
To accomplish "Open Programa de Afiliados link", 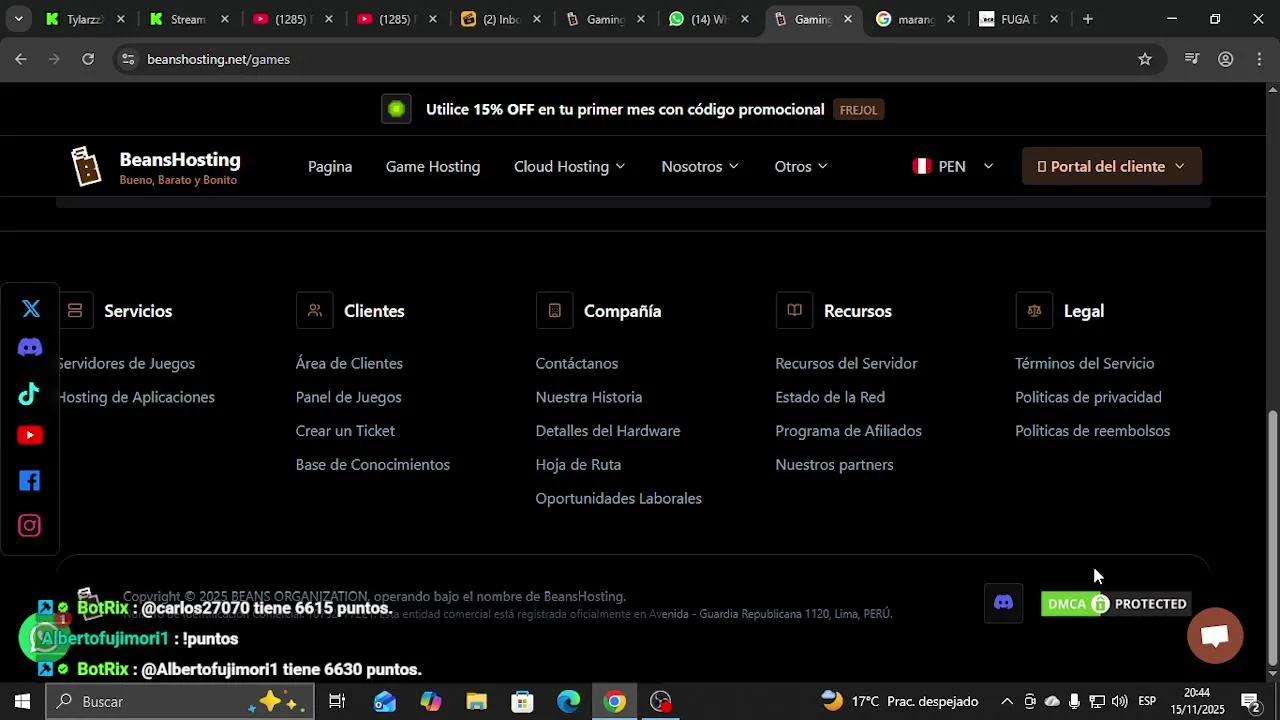I will (x=848, y=431).
